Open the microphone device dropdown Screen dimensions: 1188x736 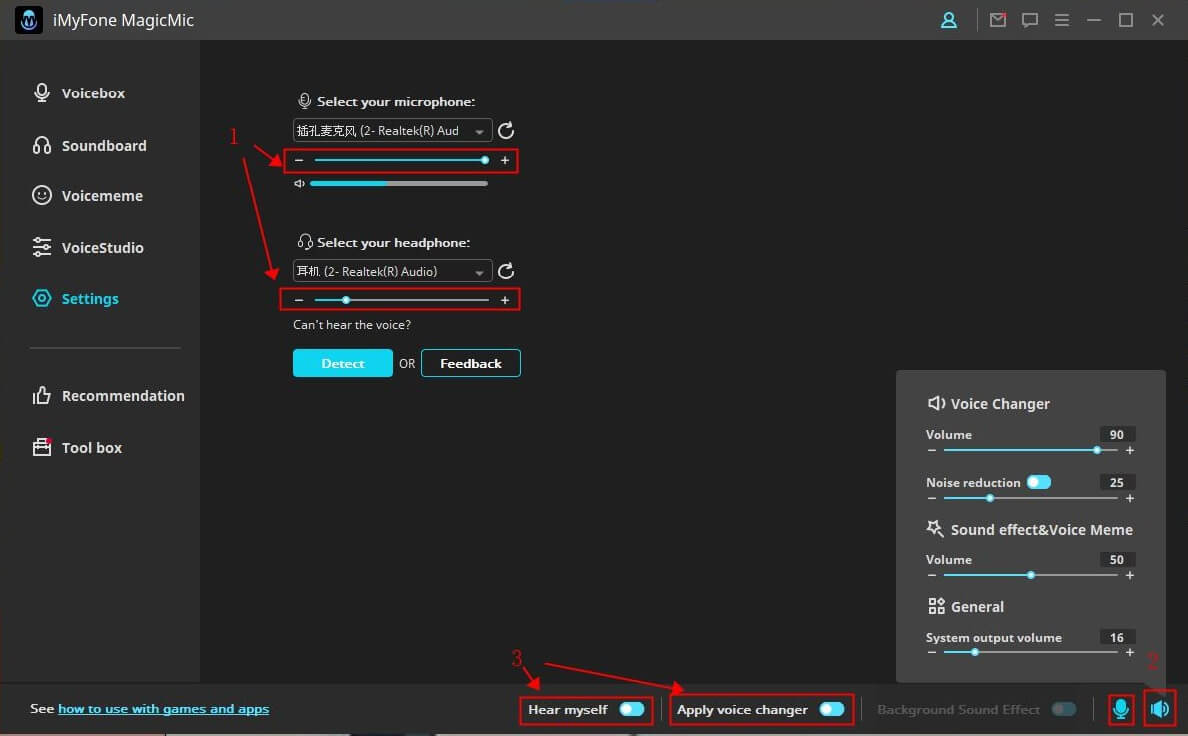click(x=392, y=130)
